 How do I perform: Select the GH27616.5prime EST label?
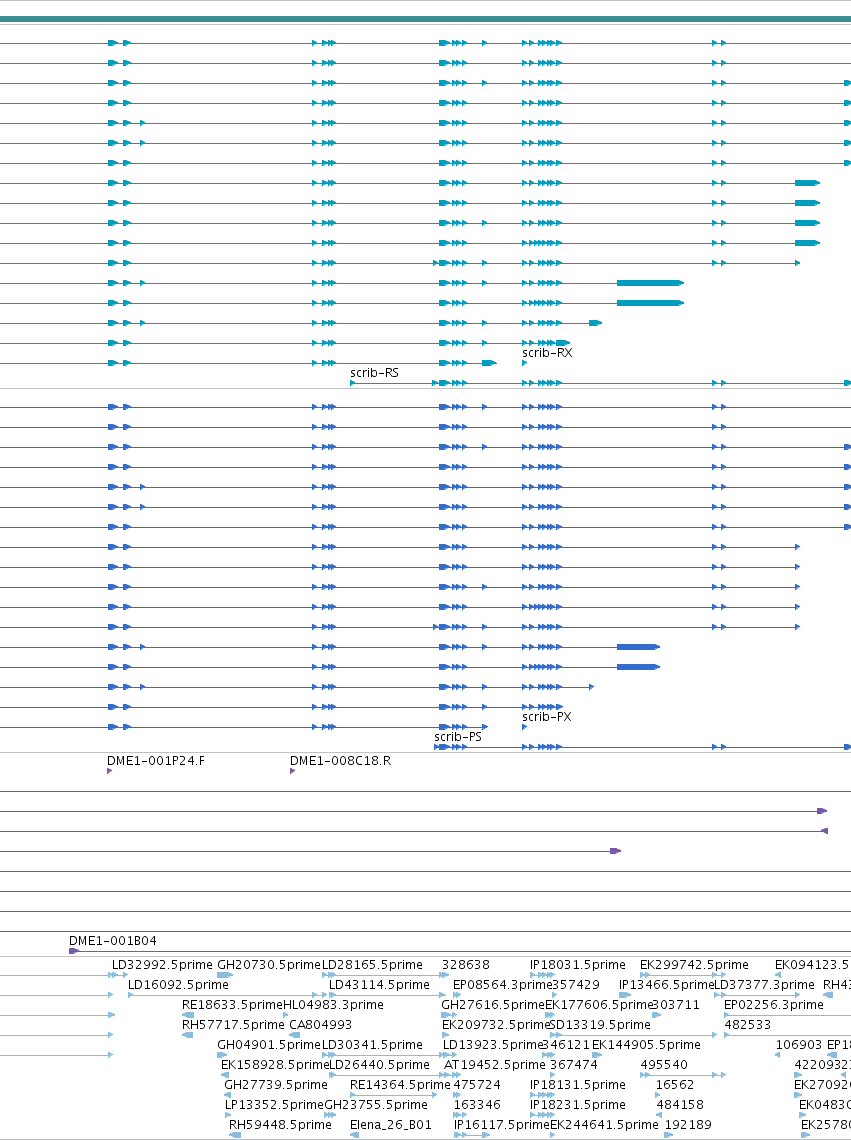[492, 1005]
